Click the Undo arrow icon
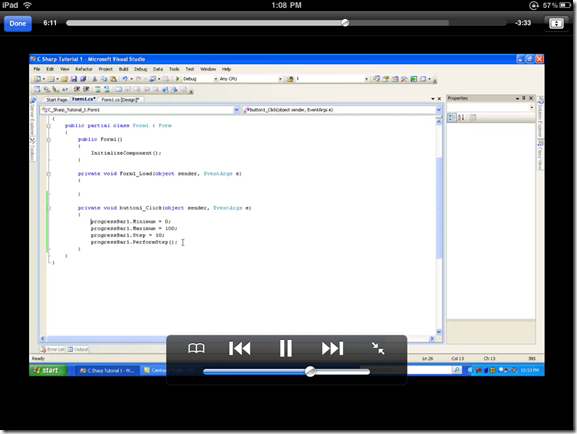 point(125,79)
